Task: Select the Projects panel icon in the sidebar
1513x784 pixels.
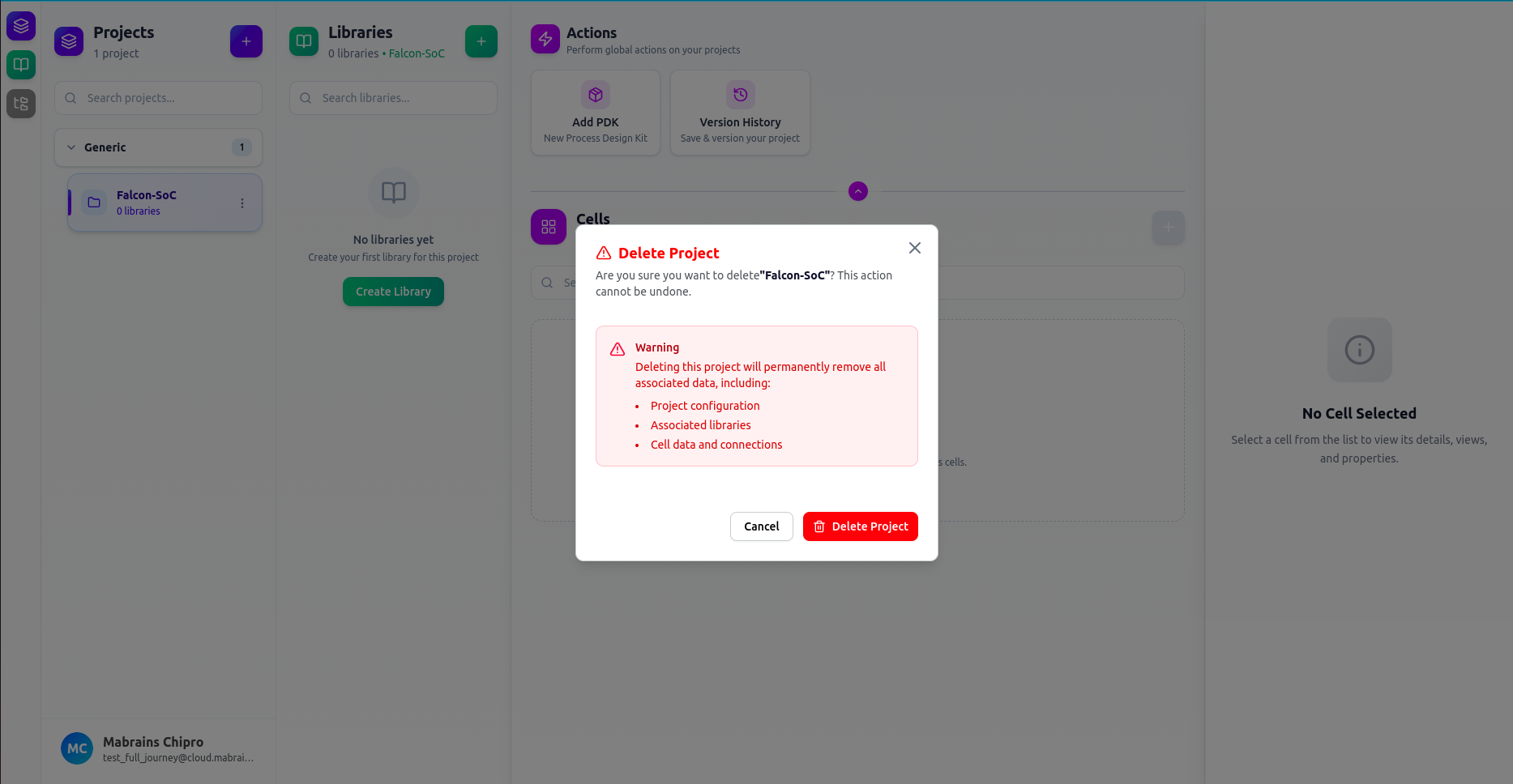Action: (x=21, y=26)
